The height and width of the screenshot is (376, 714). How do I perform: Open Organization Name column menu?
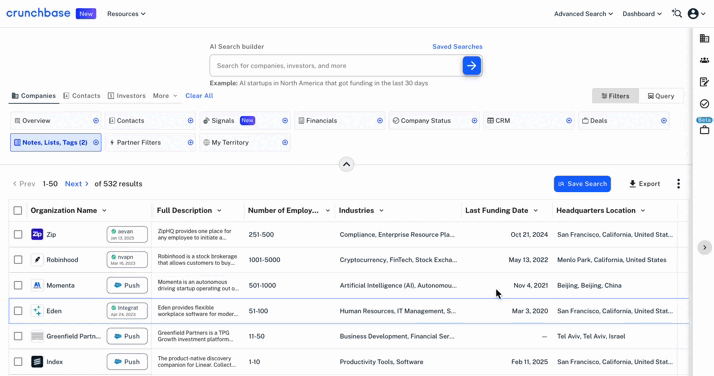tap(104, 210)
